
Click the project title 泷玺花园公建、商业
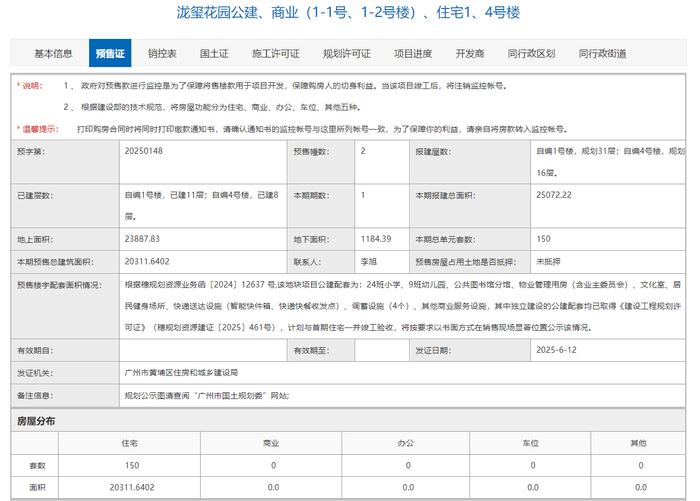tap(348, 12)
